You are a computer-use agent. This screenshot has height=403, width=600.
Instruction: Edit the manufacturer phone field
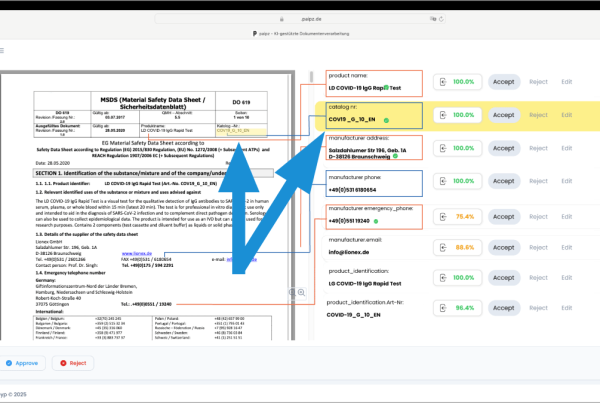pyautogui.click(x=567, y=181)
